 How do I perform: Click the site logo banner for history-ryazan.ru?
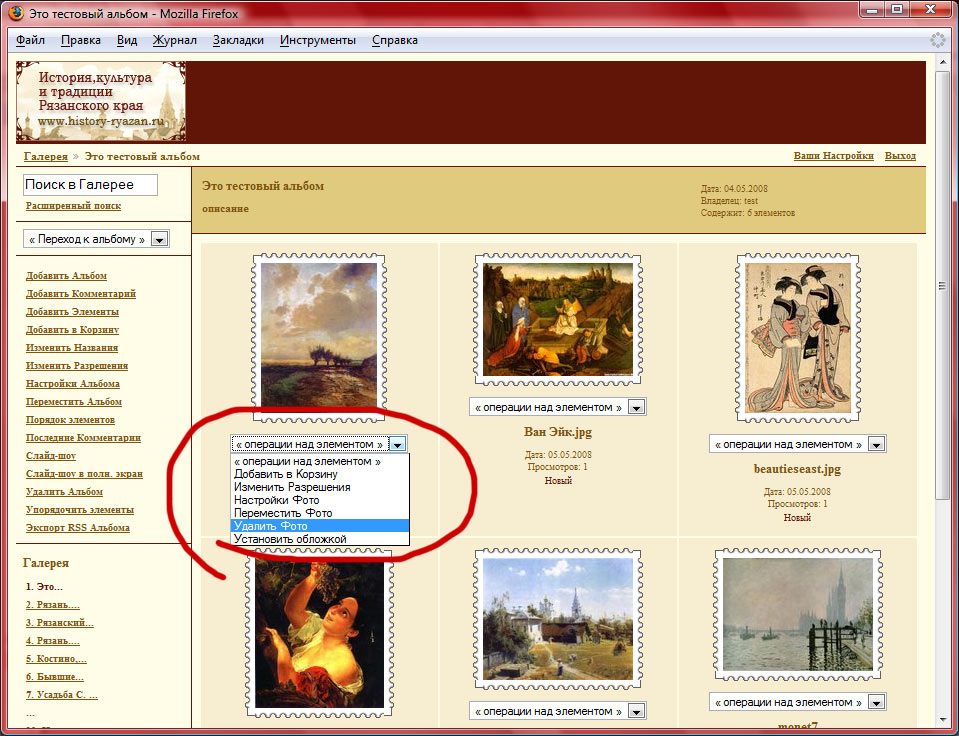tap(101, 101)
